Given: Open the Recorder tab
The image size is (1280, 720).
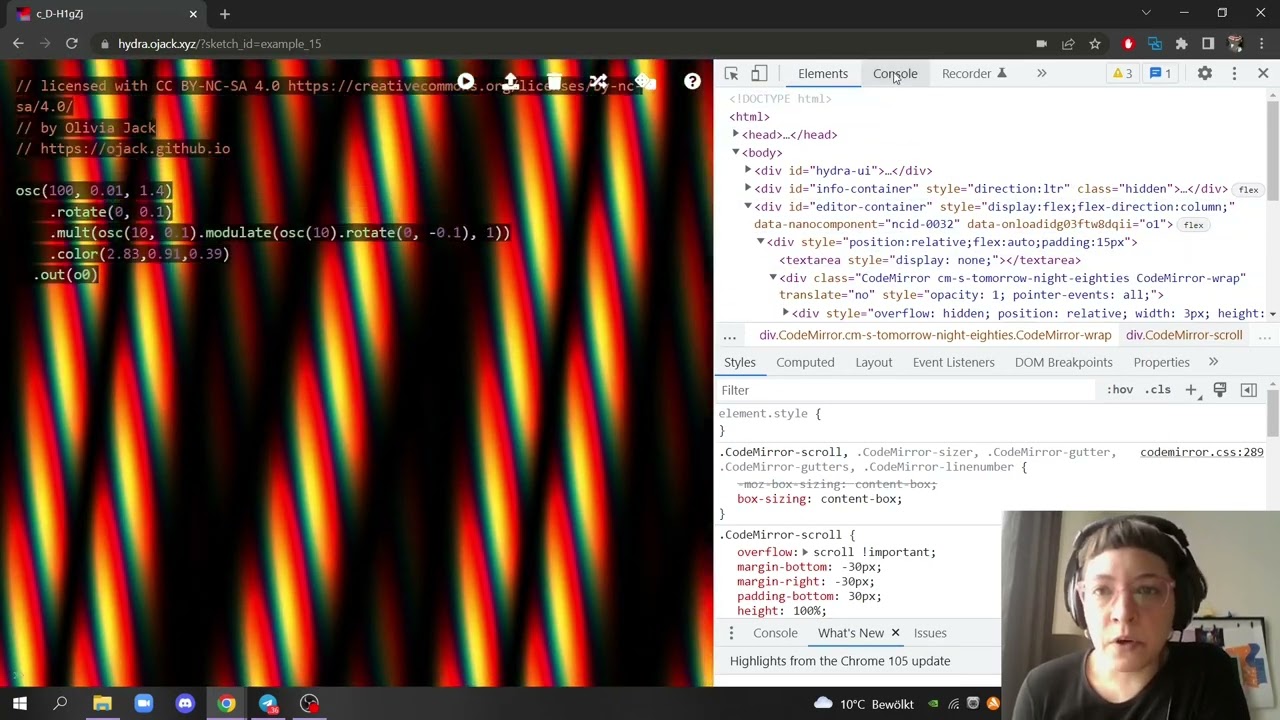Looking at the screenshot, I should tap(974, 74).
